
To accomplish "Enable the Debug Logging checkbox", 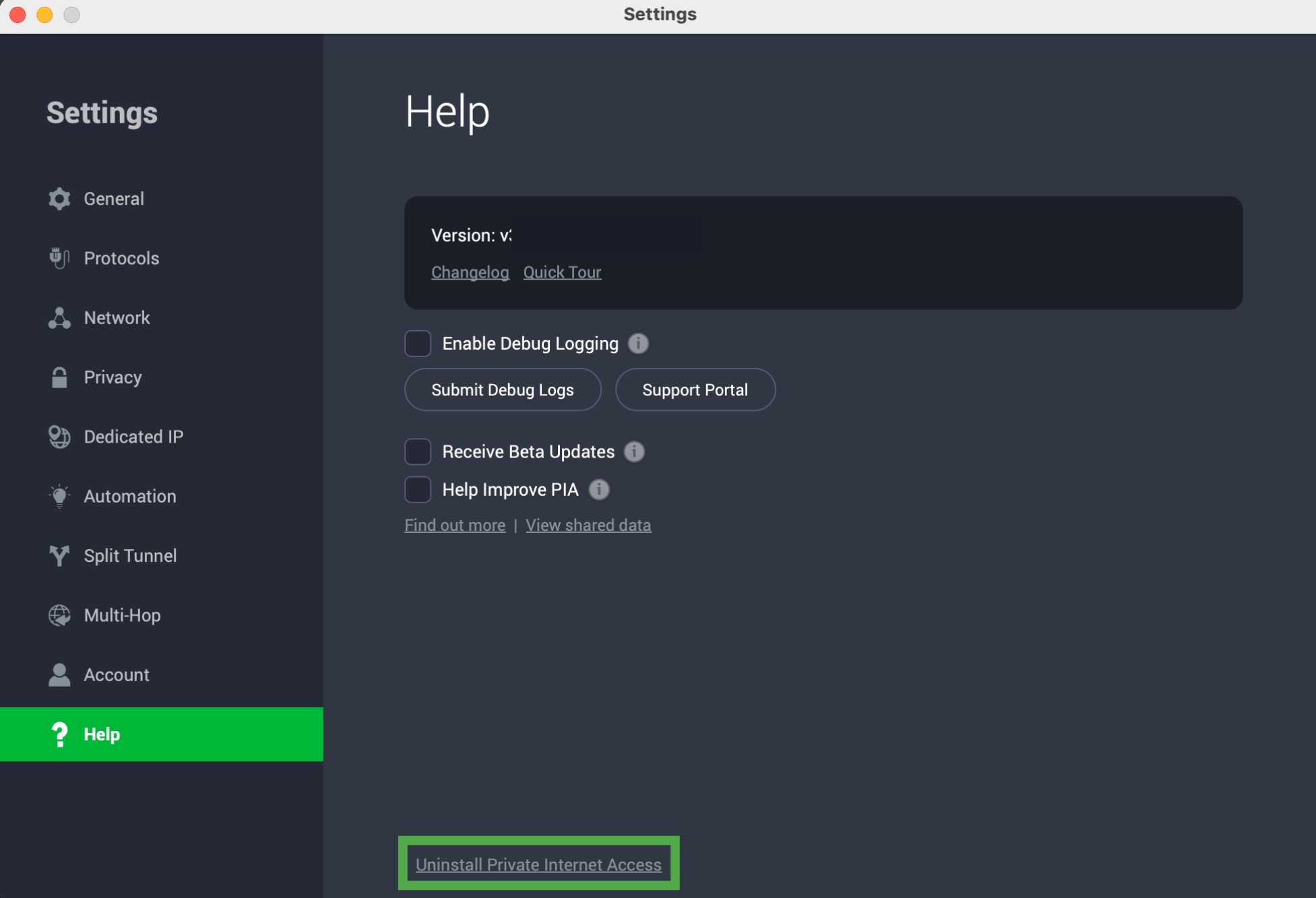I will coord(418,344).
